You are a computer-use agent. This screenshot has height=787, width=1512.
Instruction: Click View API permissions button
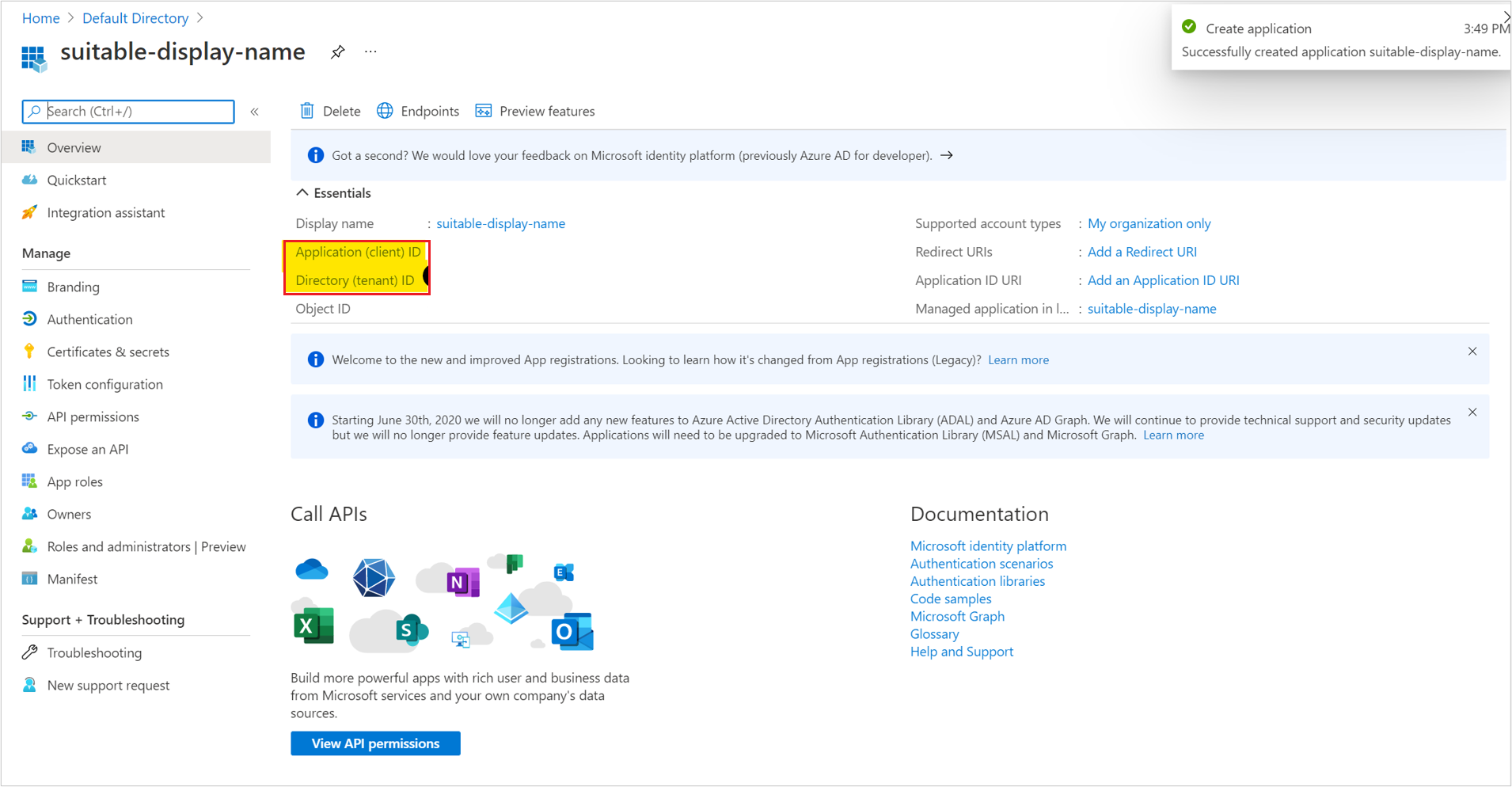tap(375, 743)
